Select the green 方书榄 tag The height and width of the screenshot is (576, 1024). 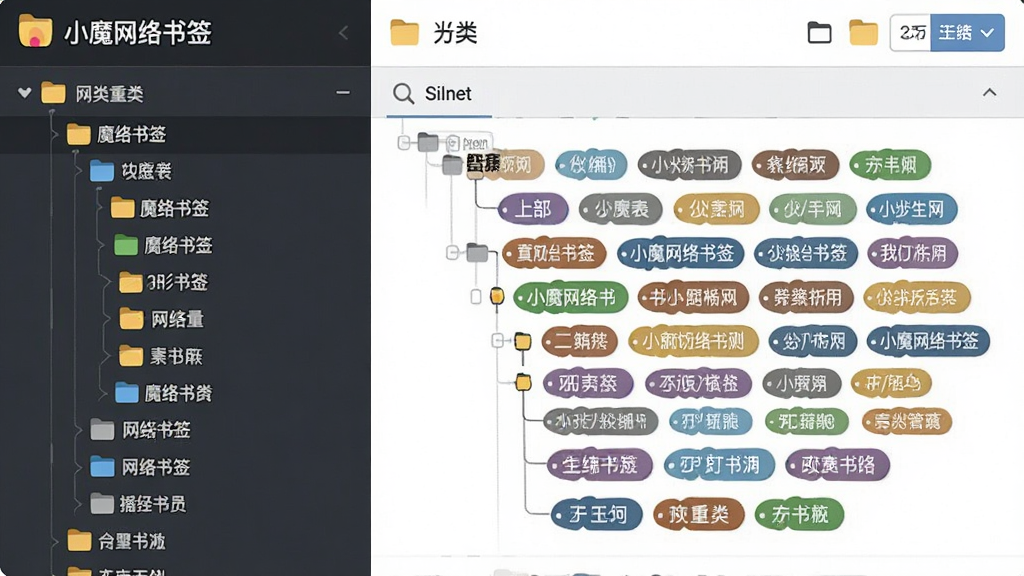pos(799,515)
